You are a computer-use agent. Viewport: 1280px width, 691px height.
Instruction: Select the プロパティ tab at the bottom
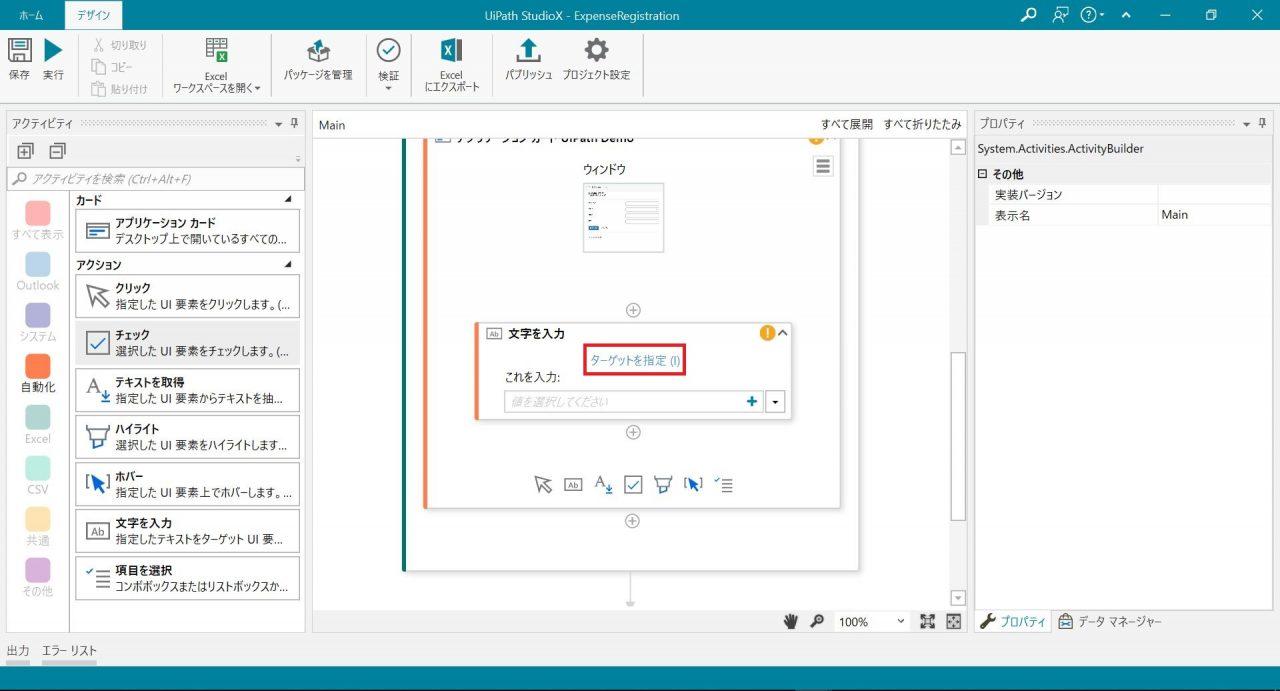[x=1014, y=621]
